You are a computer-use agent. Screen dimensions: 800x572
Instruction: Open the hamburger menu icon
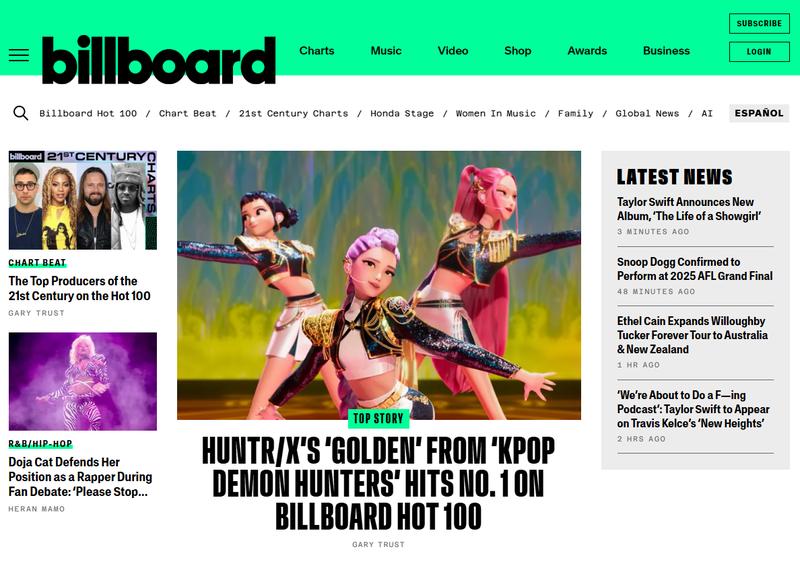19,55
